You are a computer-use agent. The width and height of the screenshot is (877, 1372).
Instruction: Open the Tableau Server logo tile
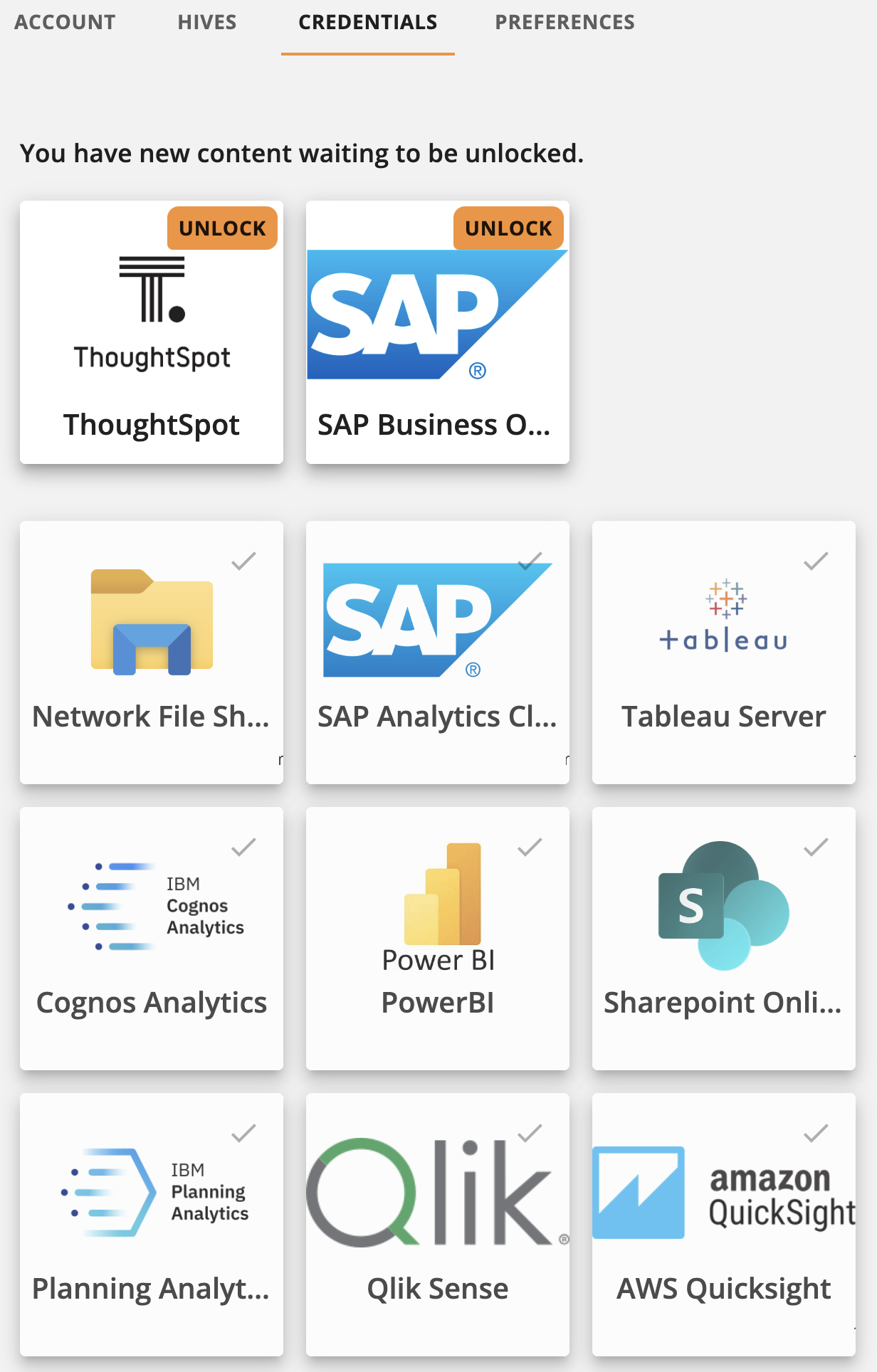[x=724, y=616]
